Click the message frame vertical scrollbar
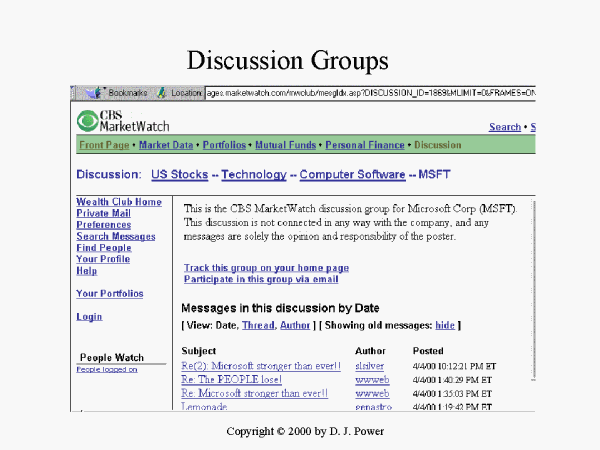 pos(533,290)
